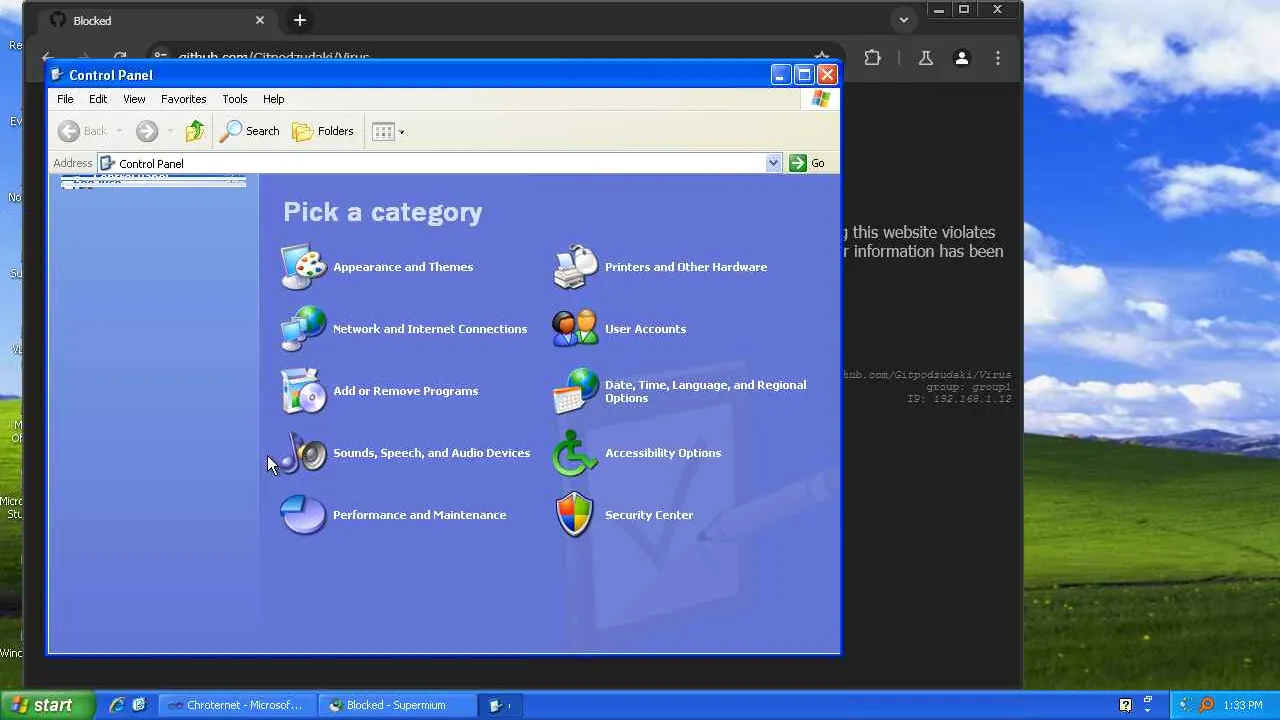Open the Date, Time, Language icon

click(x=575, y=391)
